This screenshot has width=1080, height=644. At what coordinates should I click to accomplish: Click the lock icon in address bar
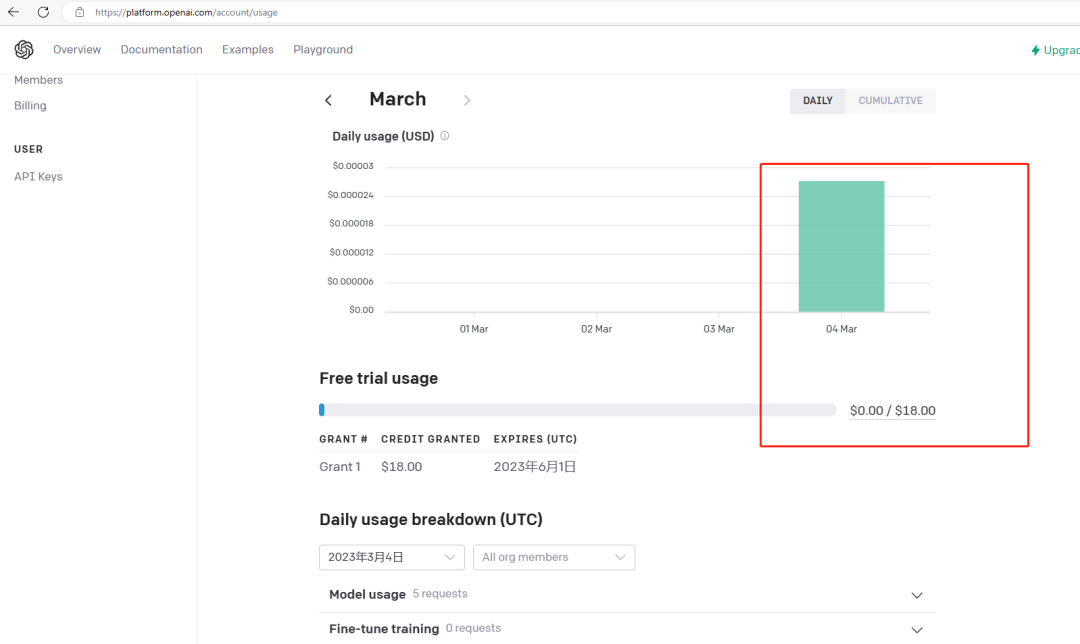pyautogui.click(x=80, y=12)
